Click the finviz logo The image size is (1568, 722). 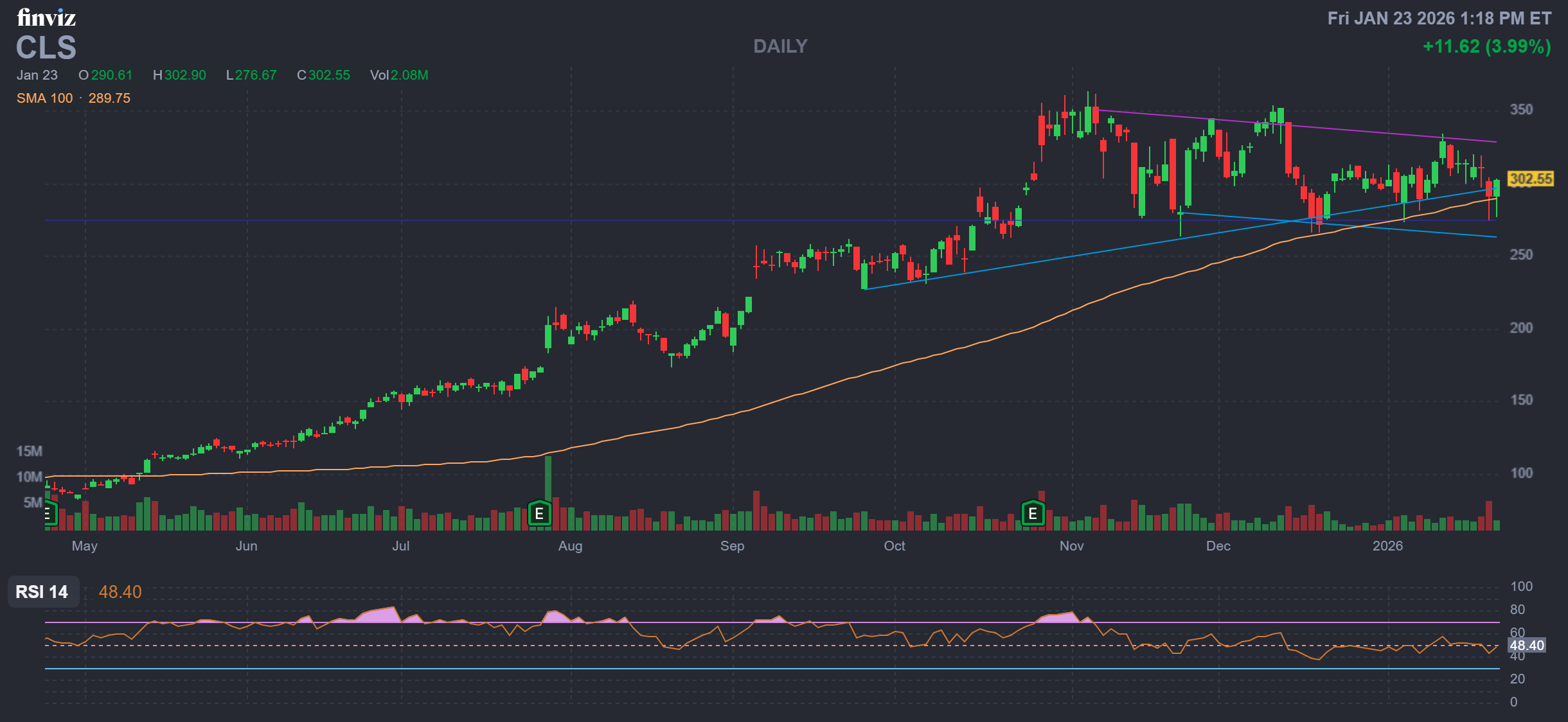click(46, 17)
